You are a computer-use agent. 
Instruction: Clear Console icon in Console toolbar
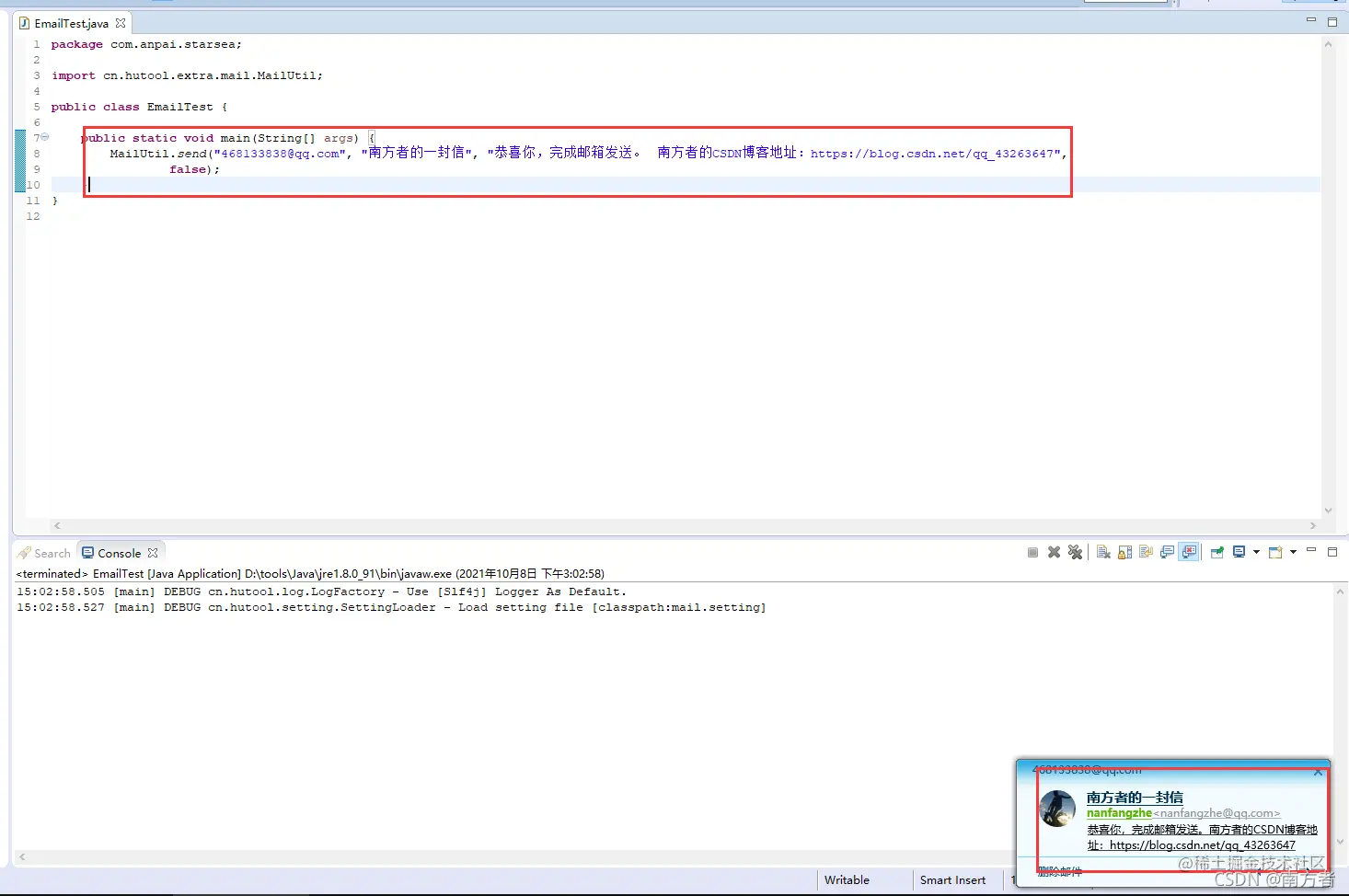(x=1103, y=552)
